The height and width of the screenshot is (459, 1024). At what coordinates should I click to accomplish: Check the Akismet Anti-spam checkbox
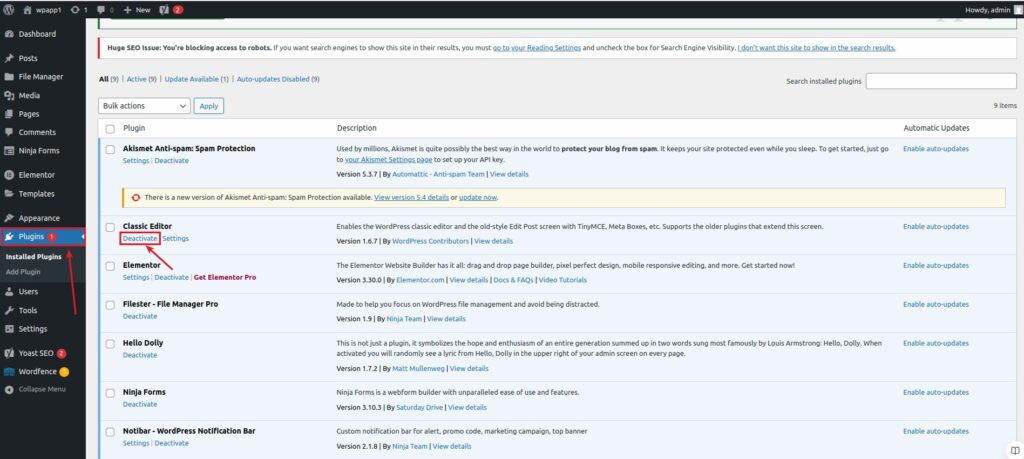click(x=110, y=150)
